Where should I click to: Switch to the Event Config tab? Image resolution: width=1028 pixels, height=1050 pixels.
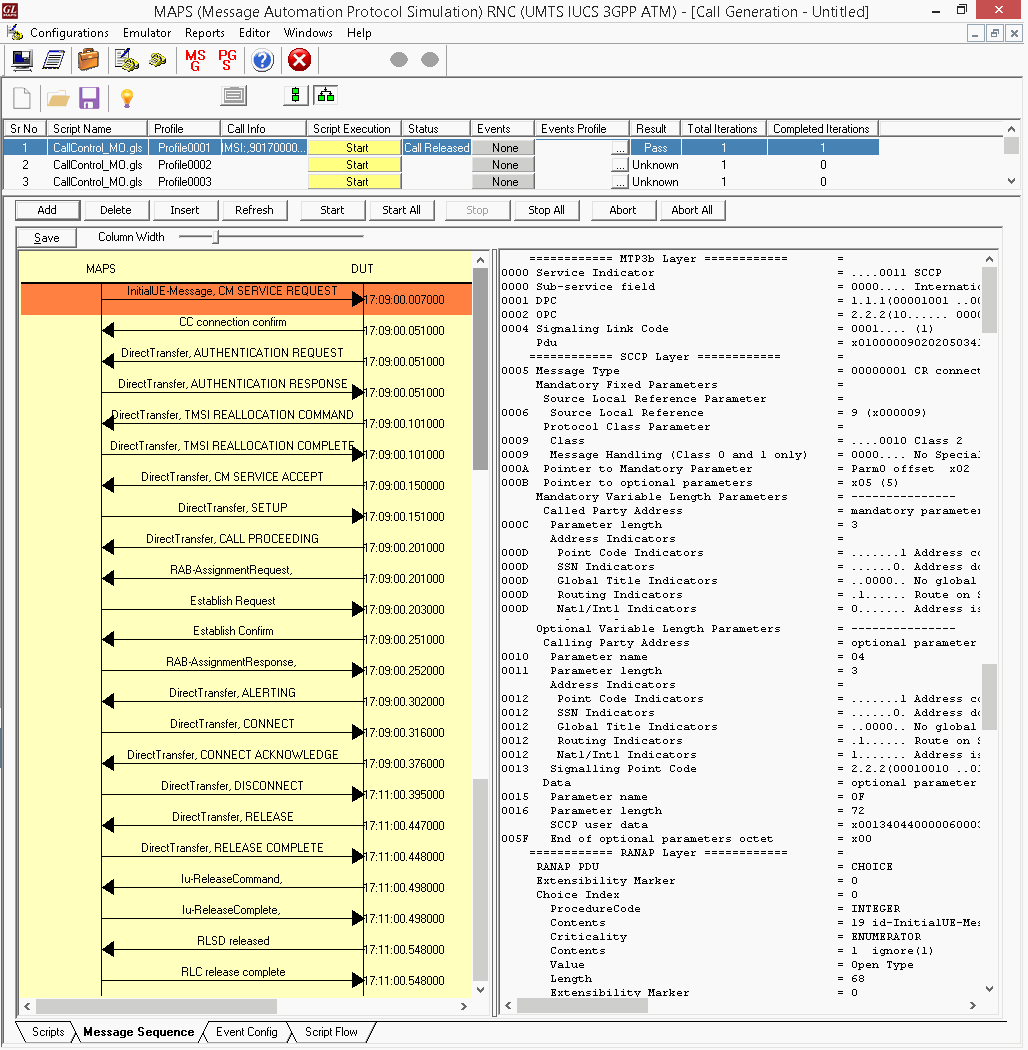246,1032
